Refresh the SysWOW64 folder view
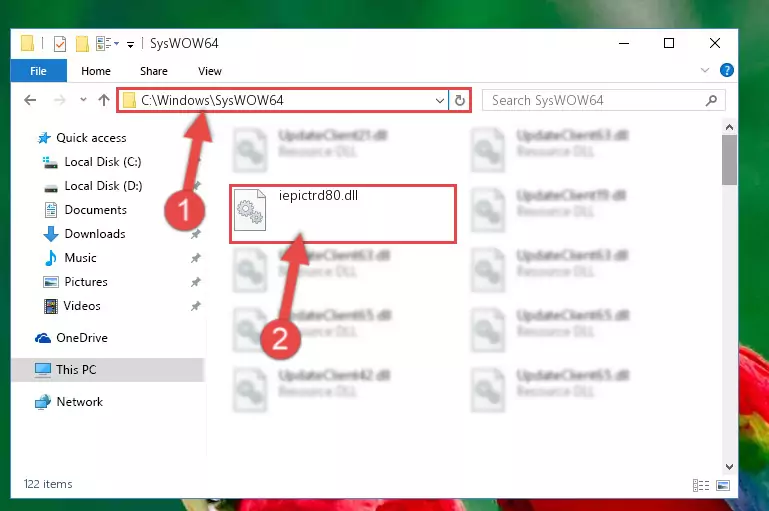This screenshot has height=511, width=769. [x=460, y=101]
